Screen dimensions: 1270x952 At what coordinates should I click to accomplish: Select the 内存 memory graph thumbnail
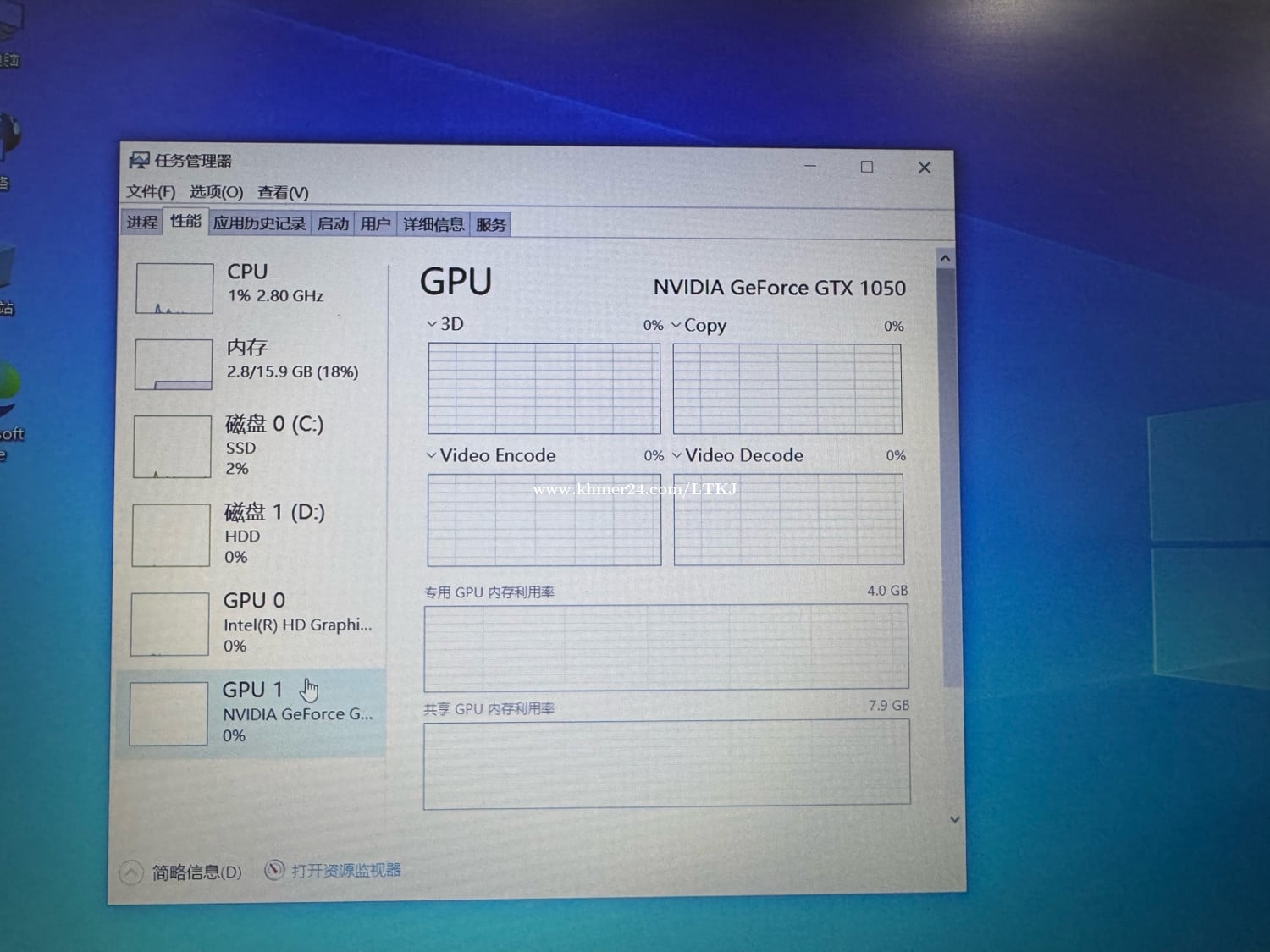point(174,365)
